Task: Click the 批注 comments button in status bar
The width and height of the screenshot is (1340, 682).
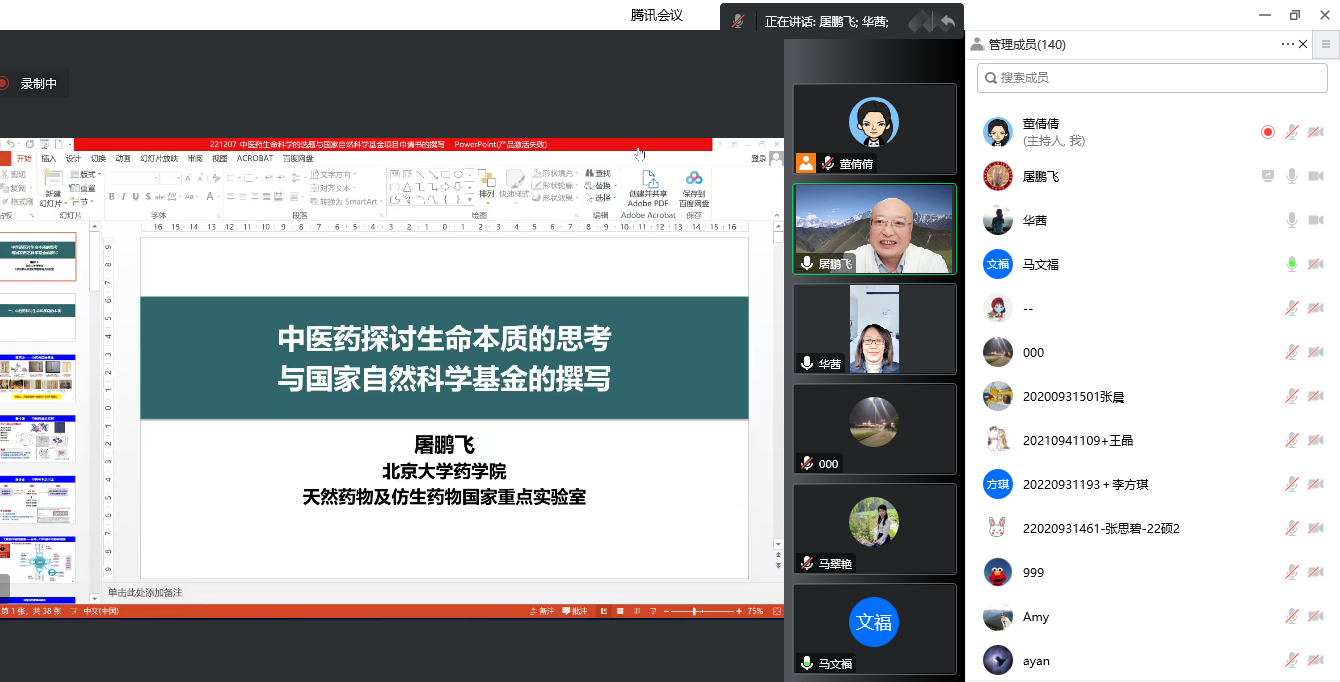Action: click(575, 611)
